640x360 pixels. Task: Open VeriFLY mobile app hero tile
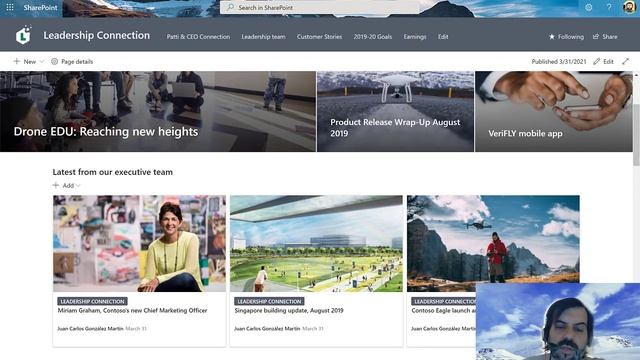[554, 111]
